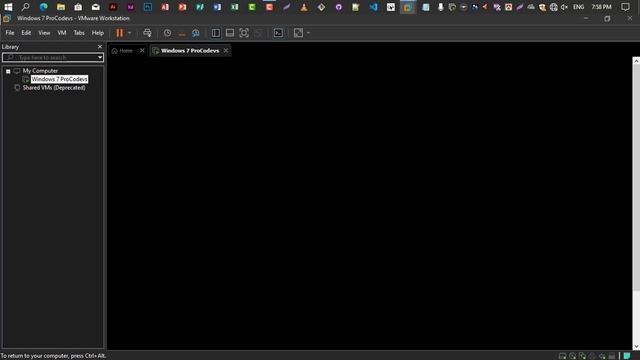Open File Explorer from the taskbar
Image resolution: width=640 pixels, height=360 pixels.
coord(61,7)
